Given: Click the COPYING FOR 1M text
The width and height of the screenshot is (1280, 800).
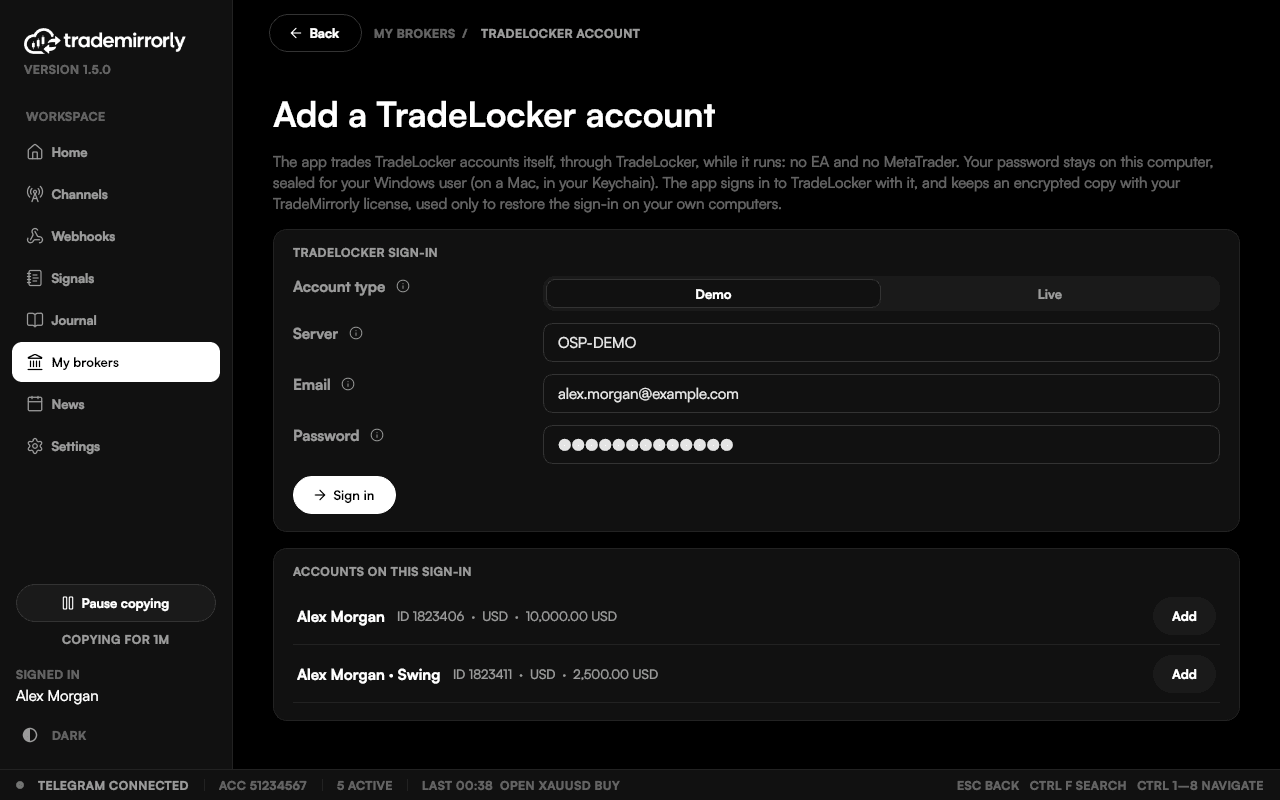Looking at the screenshot, I should 116,639.
